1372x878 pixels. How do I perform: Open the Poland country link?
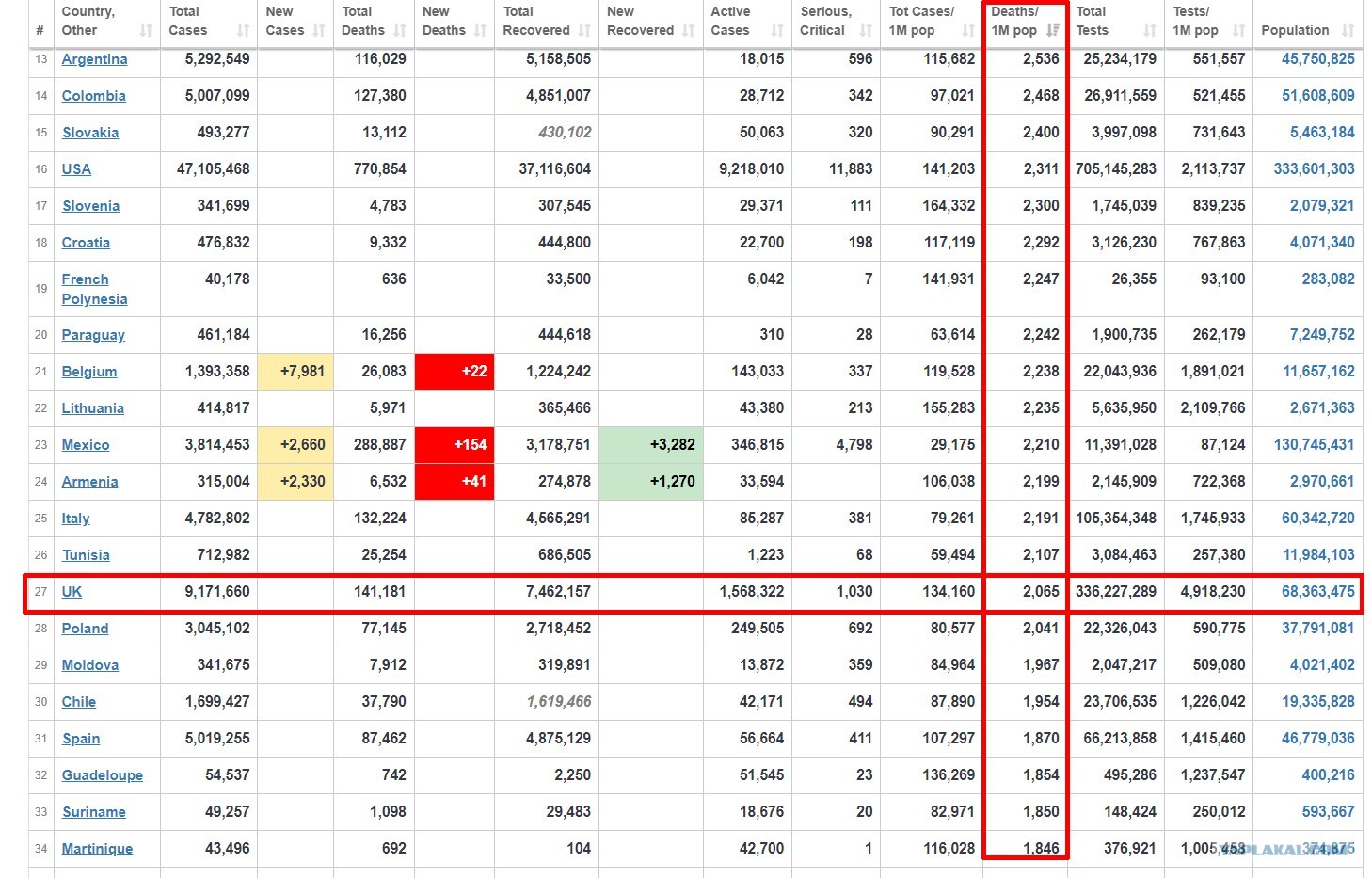tap(85, 629)
